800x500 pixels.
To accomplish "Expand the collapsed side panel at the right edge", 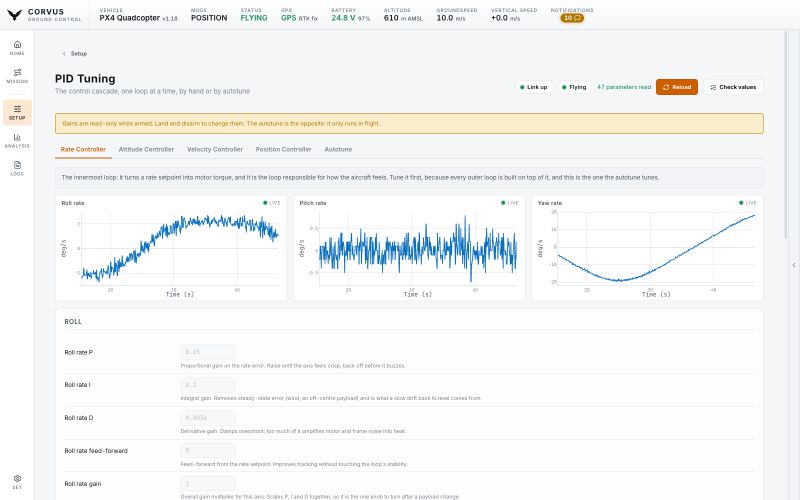I will pyautogui.click(x=794, y=265).
